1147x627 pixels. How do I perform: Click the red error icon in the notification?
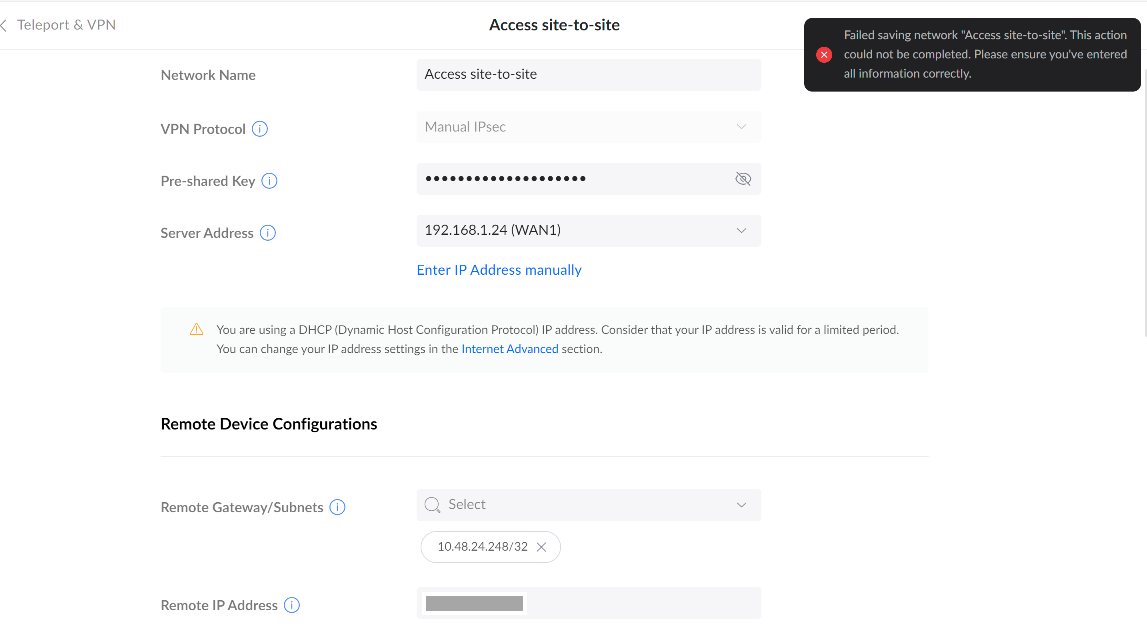pos(824,55)
